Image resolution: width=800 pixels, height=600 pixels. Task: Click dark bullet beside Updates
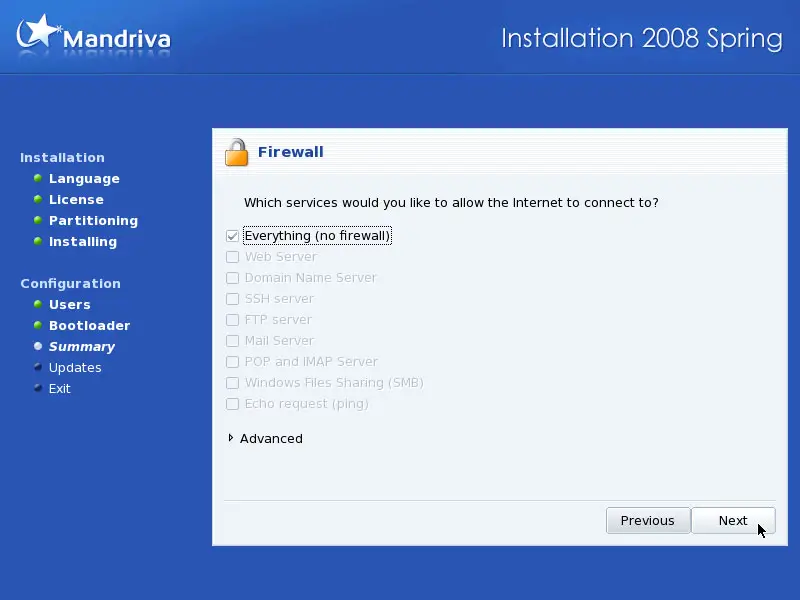38,367
